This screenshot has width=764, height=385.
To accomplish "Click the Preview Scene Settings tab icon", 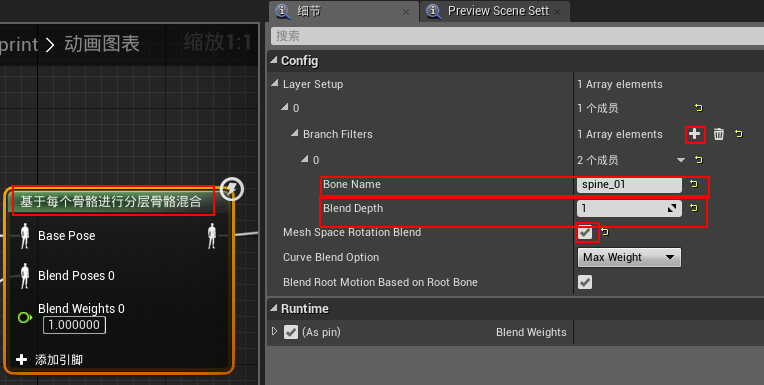I will (434, 11).
